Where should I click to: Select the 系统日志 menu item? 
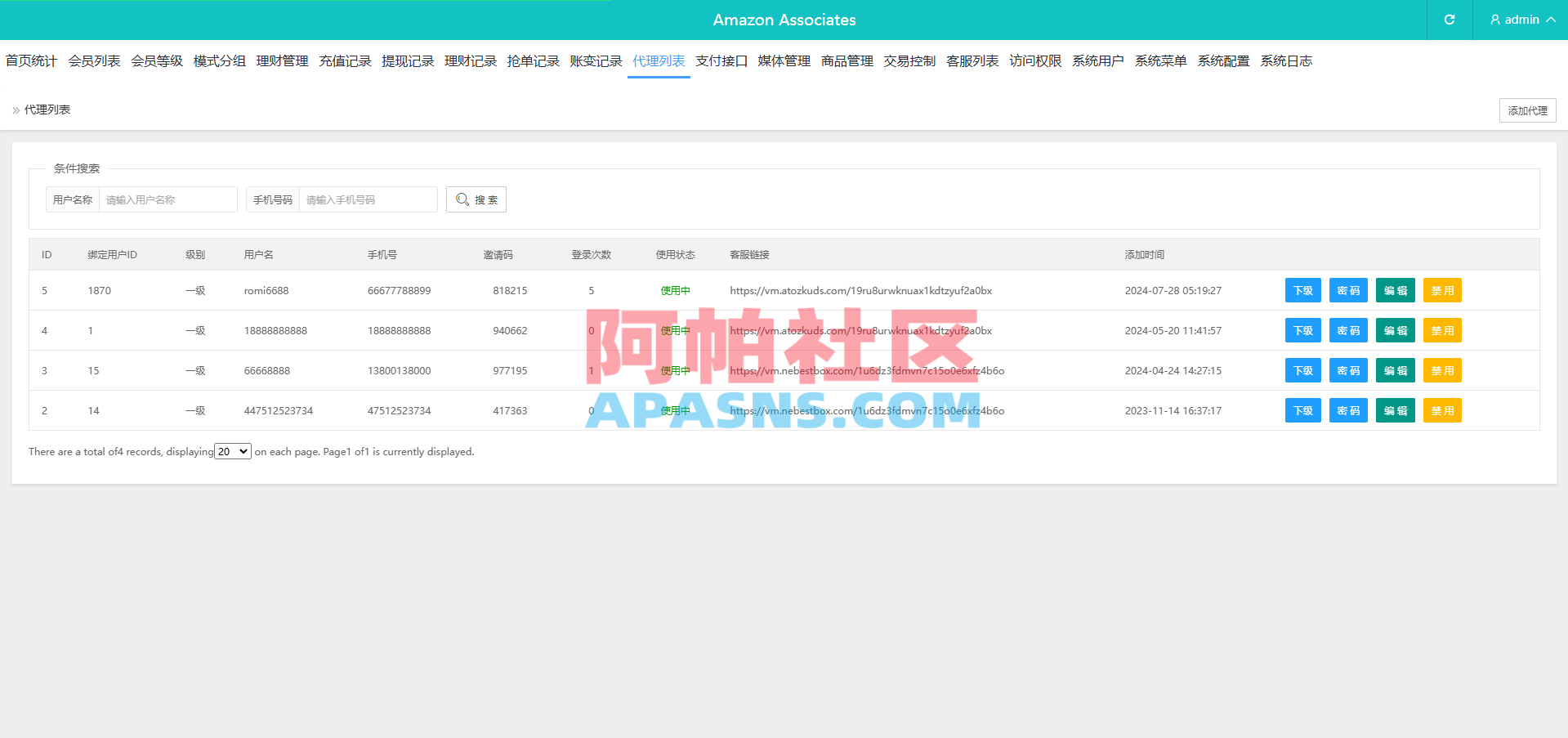tap(1285, 60)
